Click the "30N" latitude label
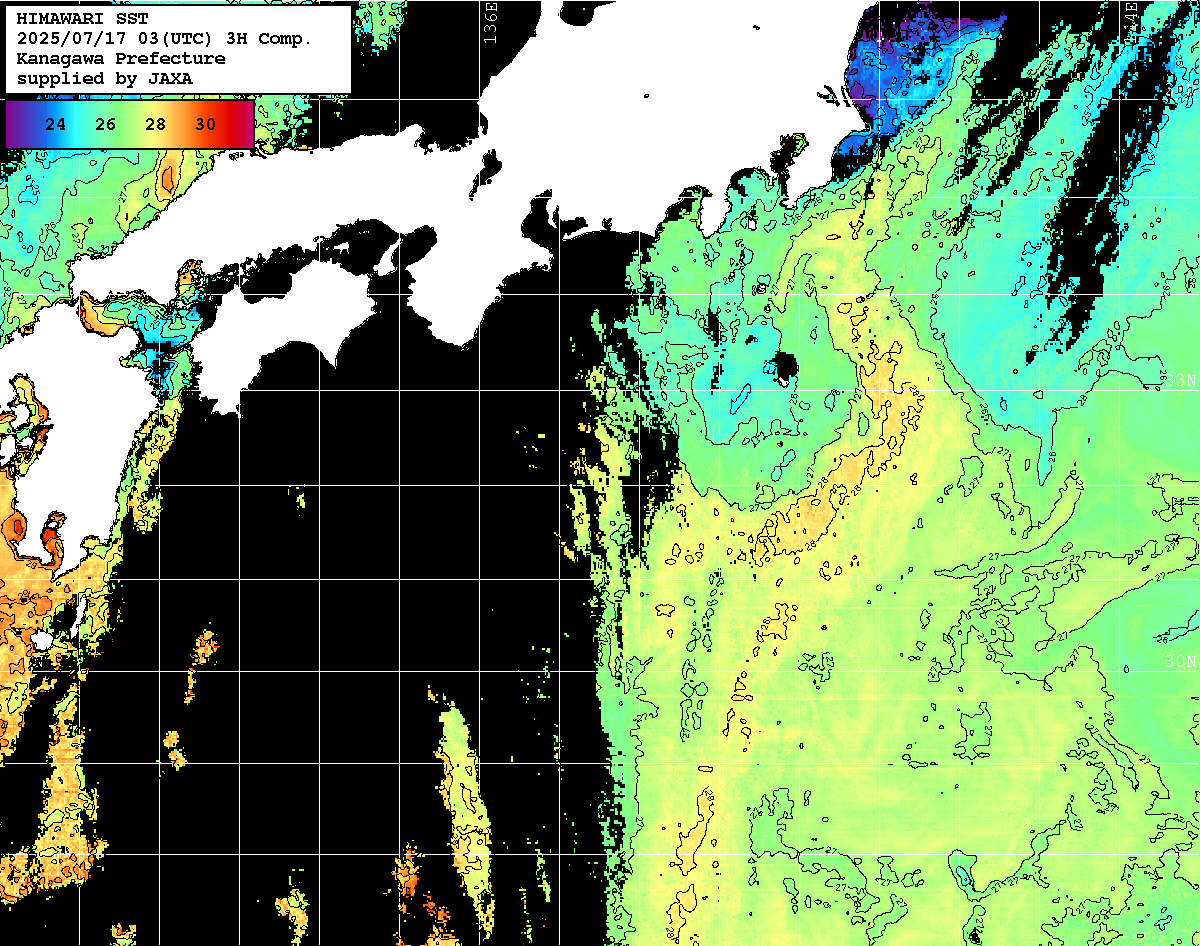 pyautogui.click(x=1181, y=662)
